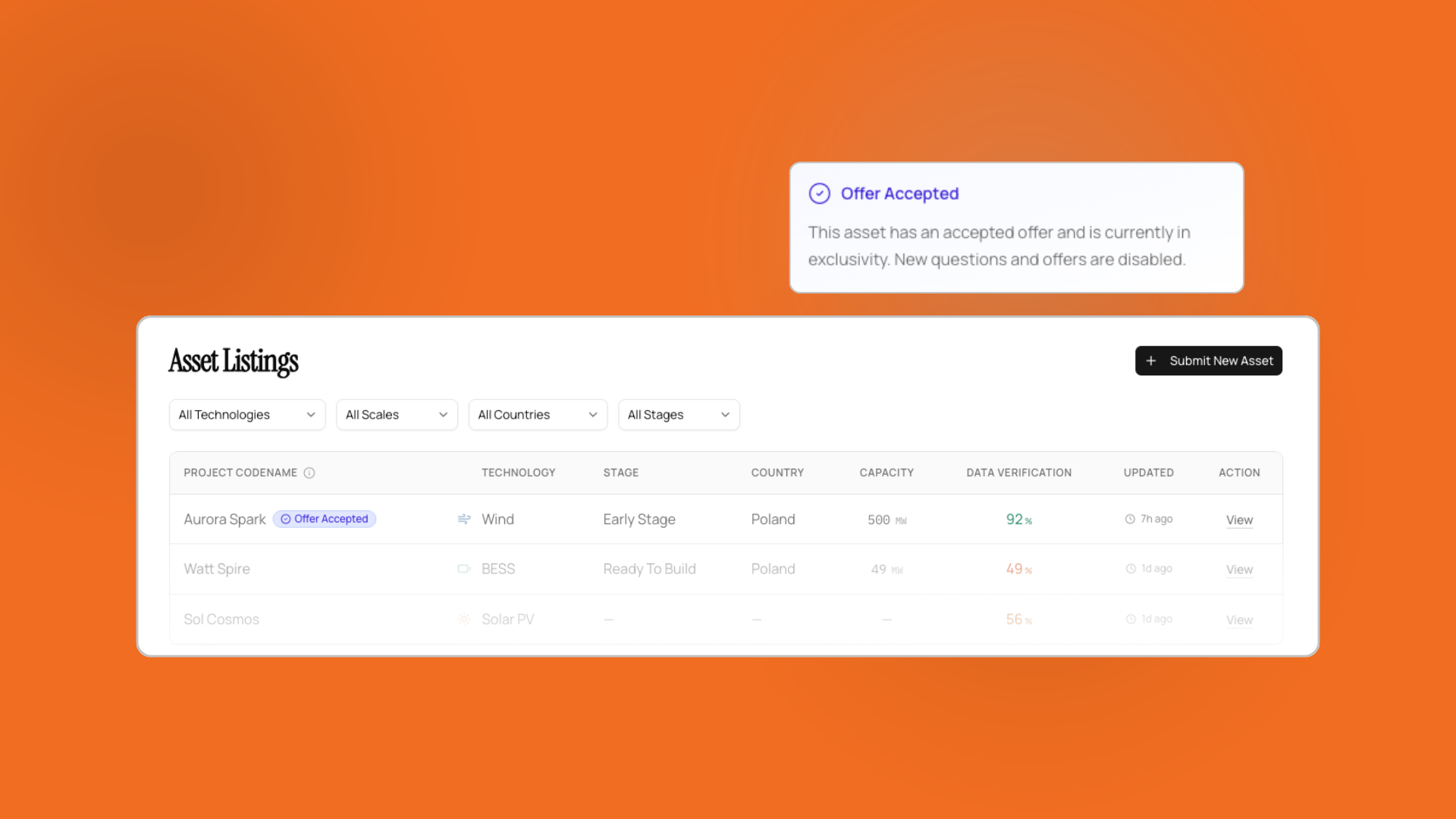Click the circled check icon in Offer Accepted notification
This screenshot has width=1456, height=819.
[820, 193]
